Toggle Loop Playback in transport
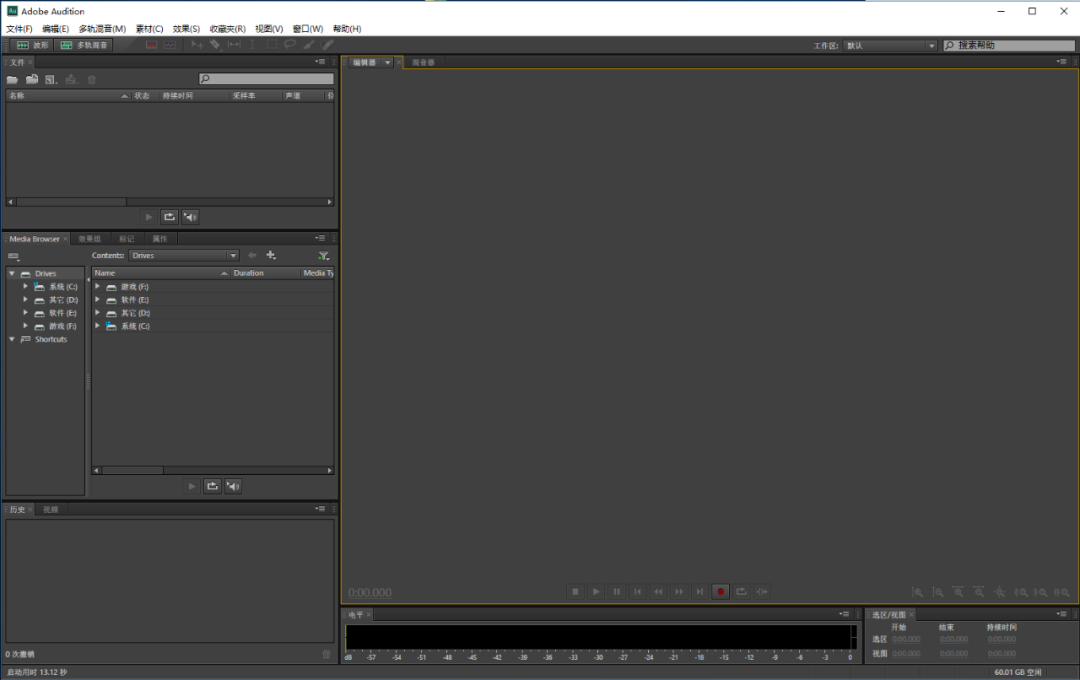 [x=741, y=592]
